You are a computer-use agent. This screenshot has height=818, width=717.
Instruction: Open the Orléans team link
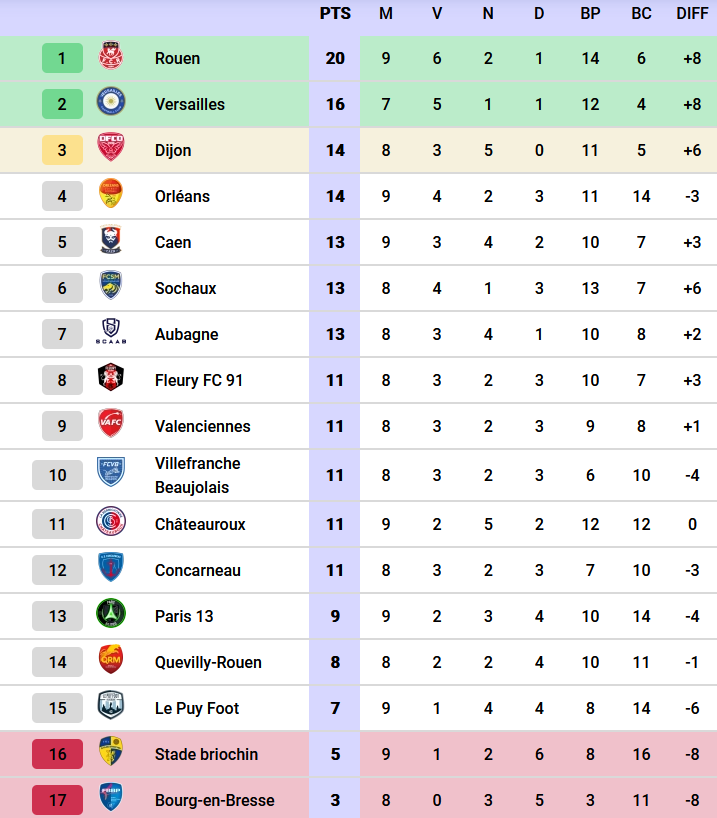182,196
